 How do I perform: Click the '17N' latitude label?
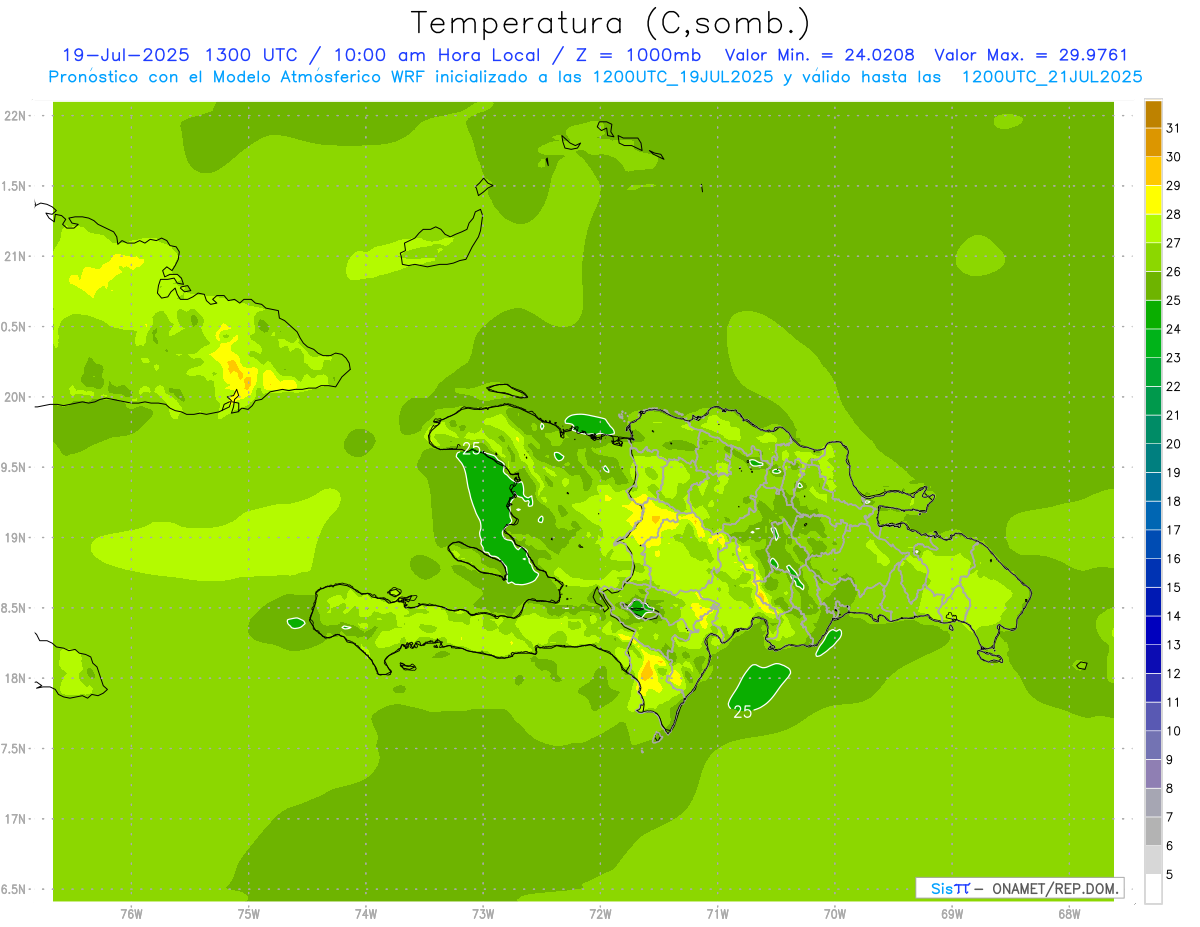pyautogui.click(x=17, y=819)
